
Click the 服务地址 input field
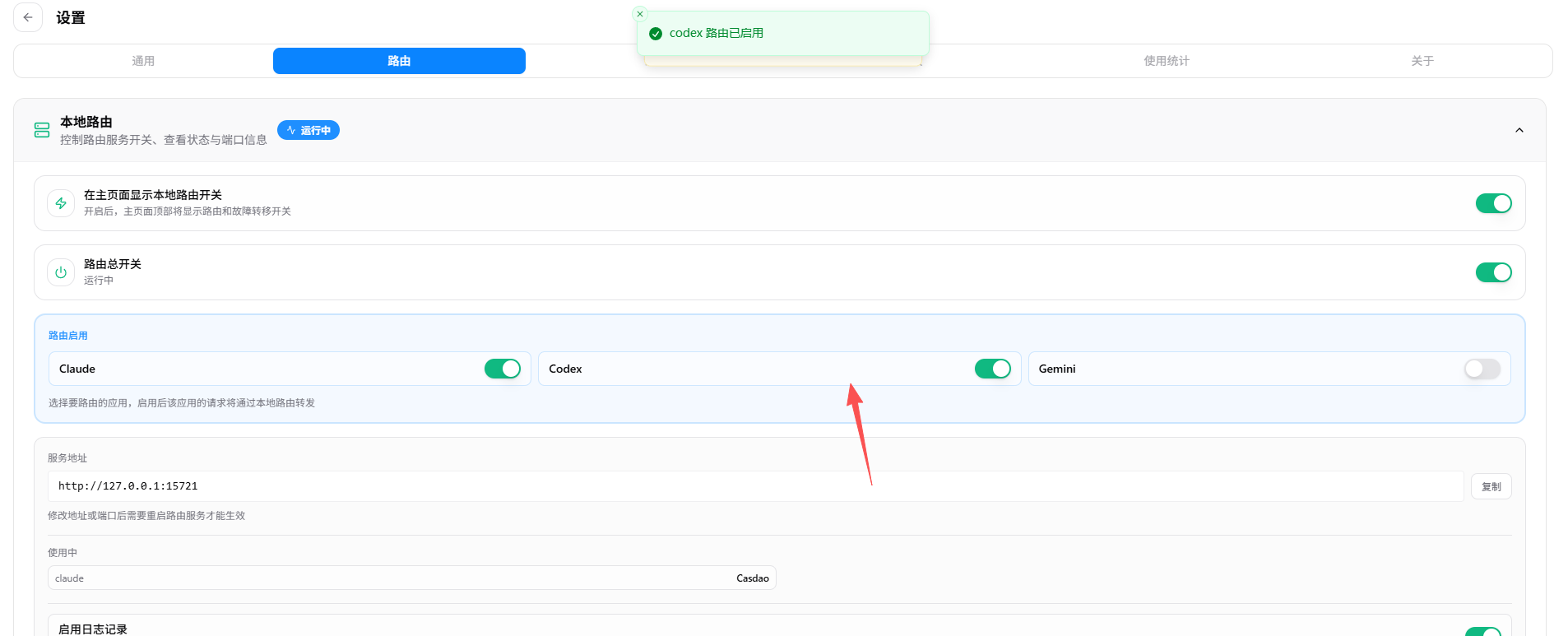click(x=755, y=486)
